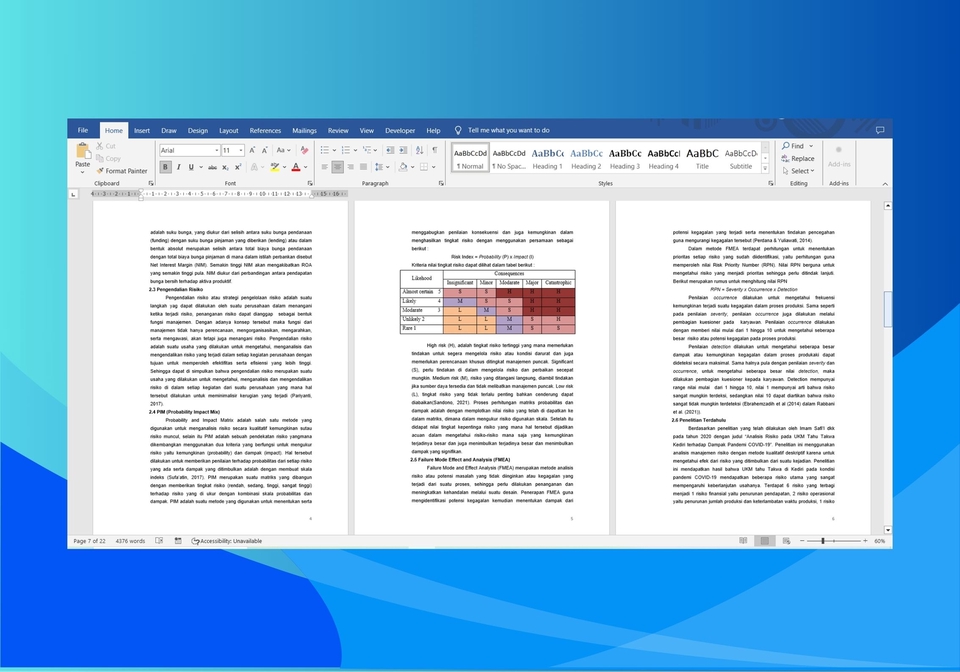Screen dimensions: 960x672
Task: Switch to the Review tab
Action: [x=338, y=130]
